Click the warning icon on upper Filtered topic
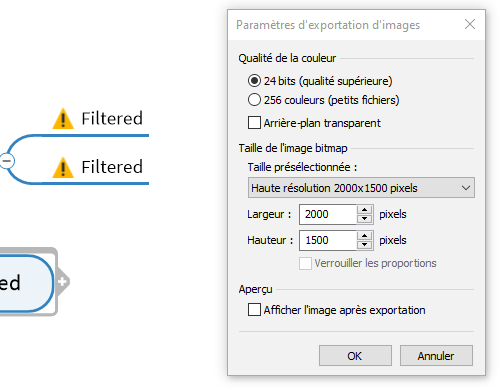 (x=63, y=119)
